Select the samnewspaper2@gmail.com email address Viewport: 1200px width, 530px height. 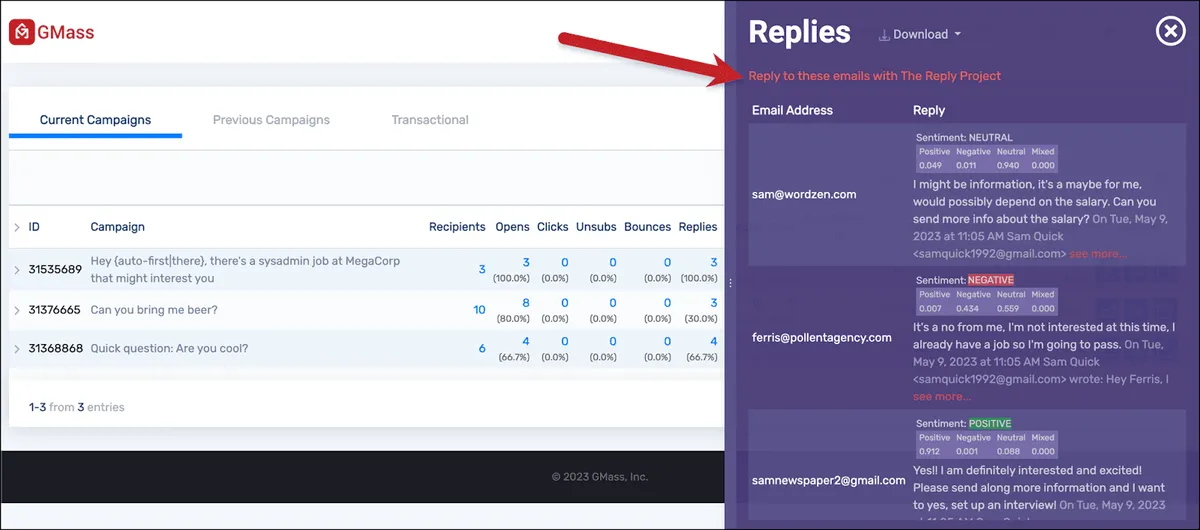(829, 481)
